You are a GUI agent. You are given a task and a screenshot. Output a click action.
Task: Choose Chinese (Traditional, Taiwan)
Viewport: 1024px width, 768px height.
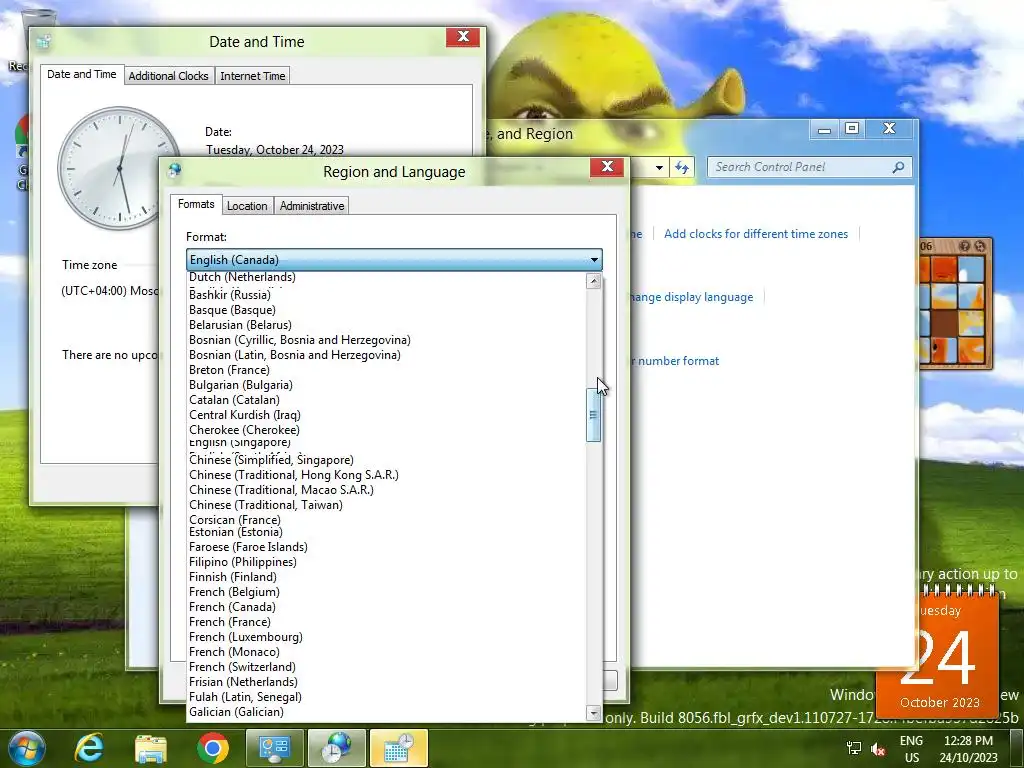266,505
